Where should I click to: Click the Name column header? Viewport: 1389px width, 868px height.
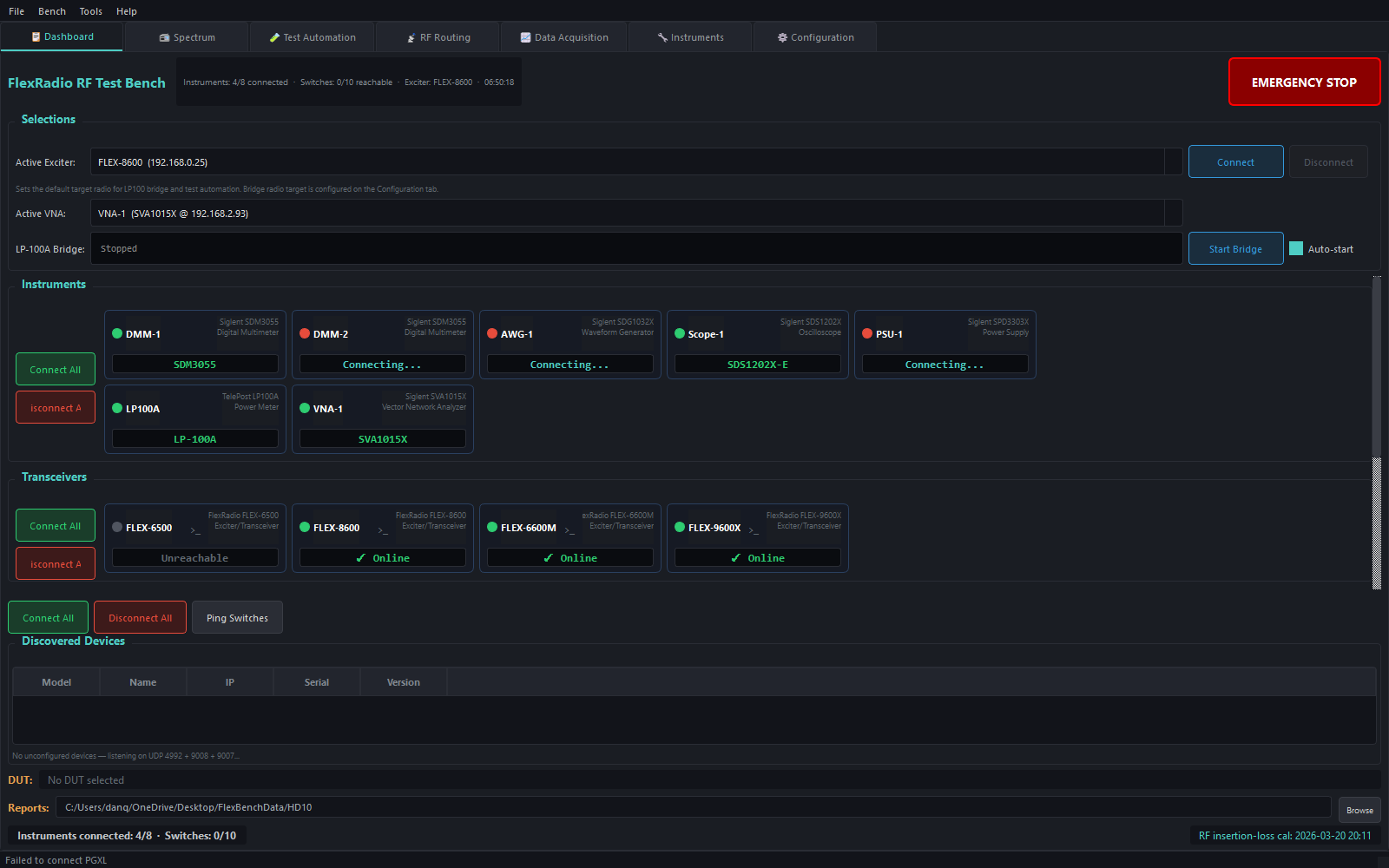tap(143, 682)
